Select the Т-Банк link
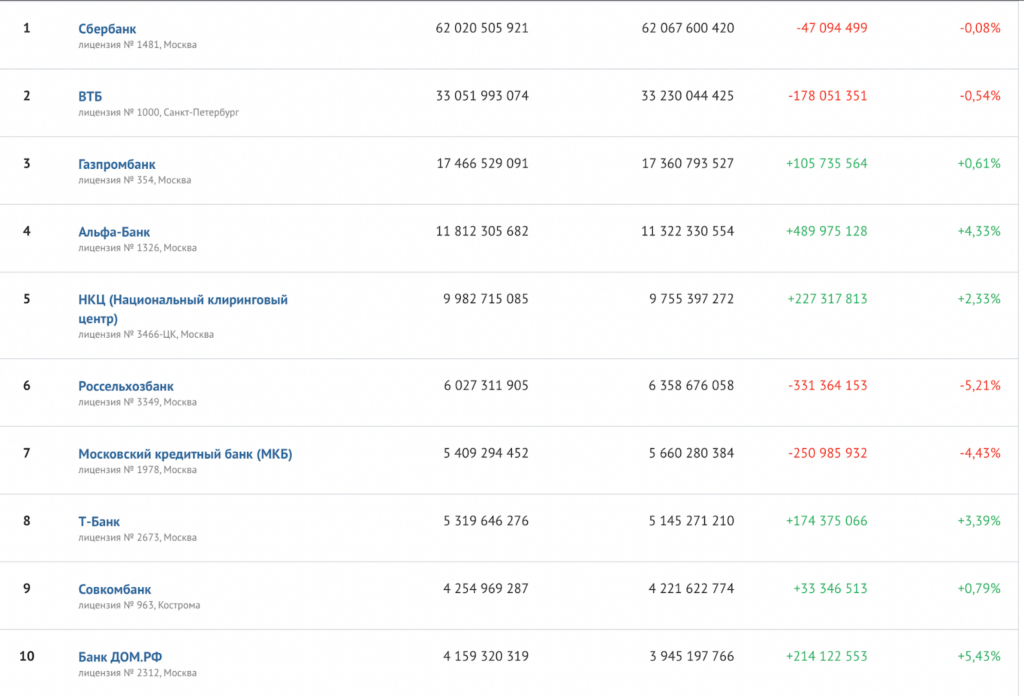Screen dimensions: 1024x696 coord(99,521)
